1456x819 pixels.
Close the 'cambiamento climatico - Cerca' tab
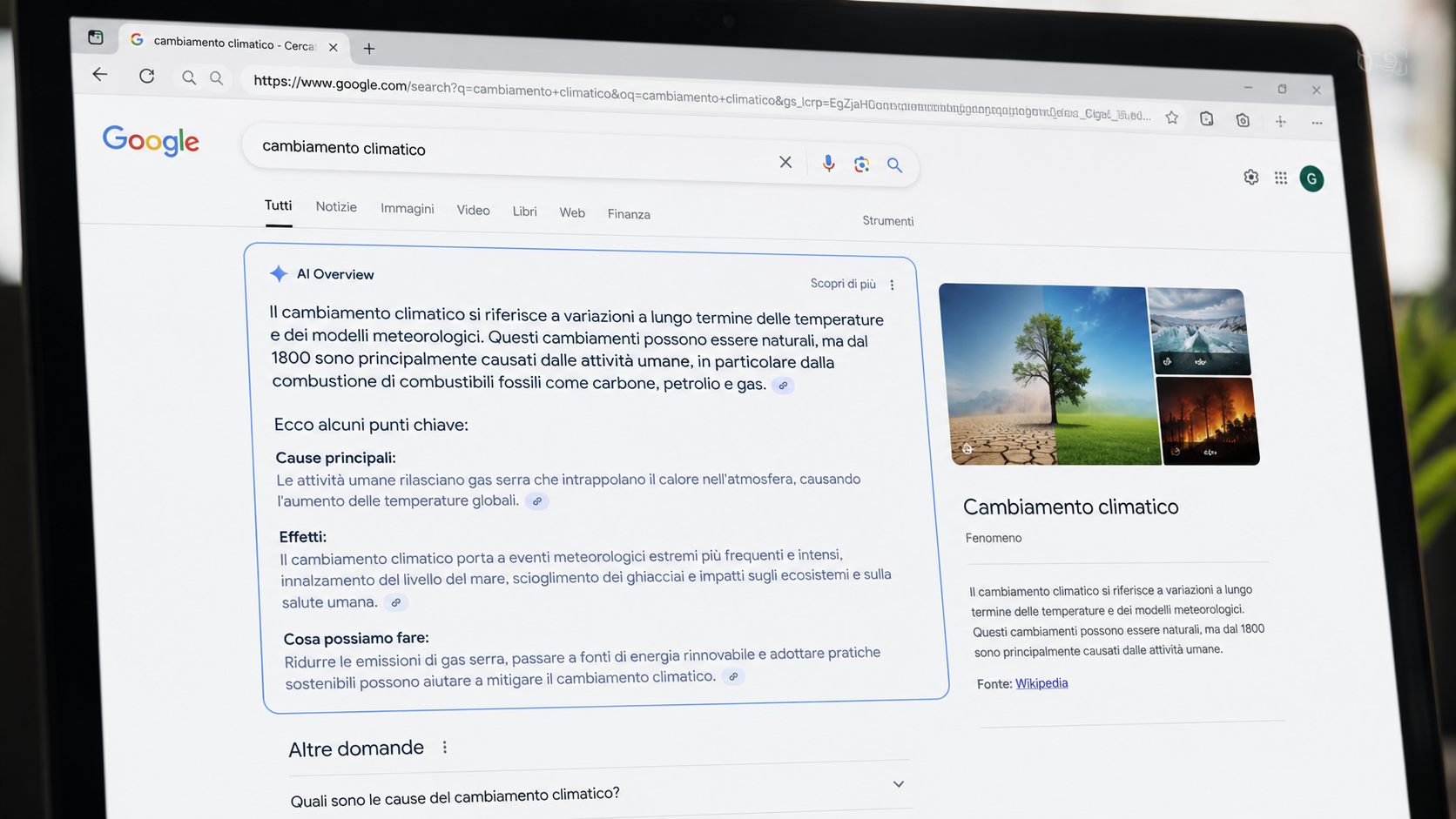(333, 48)
